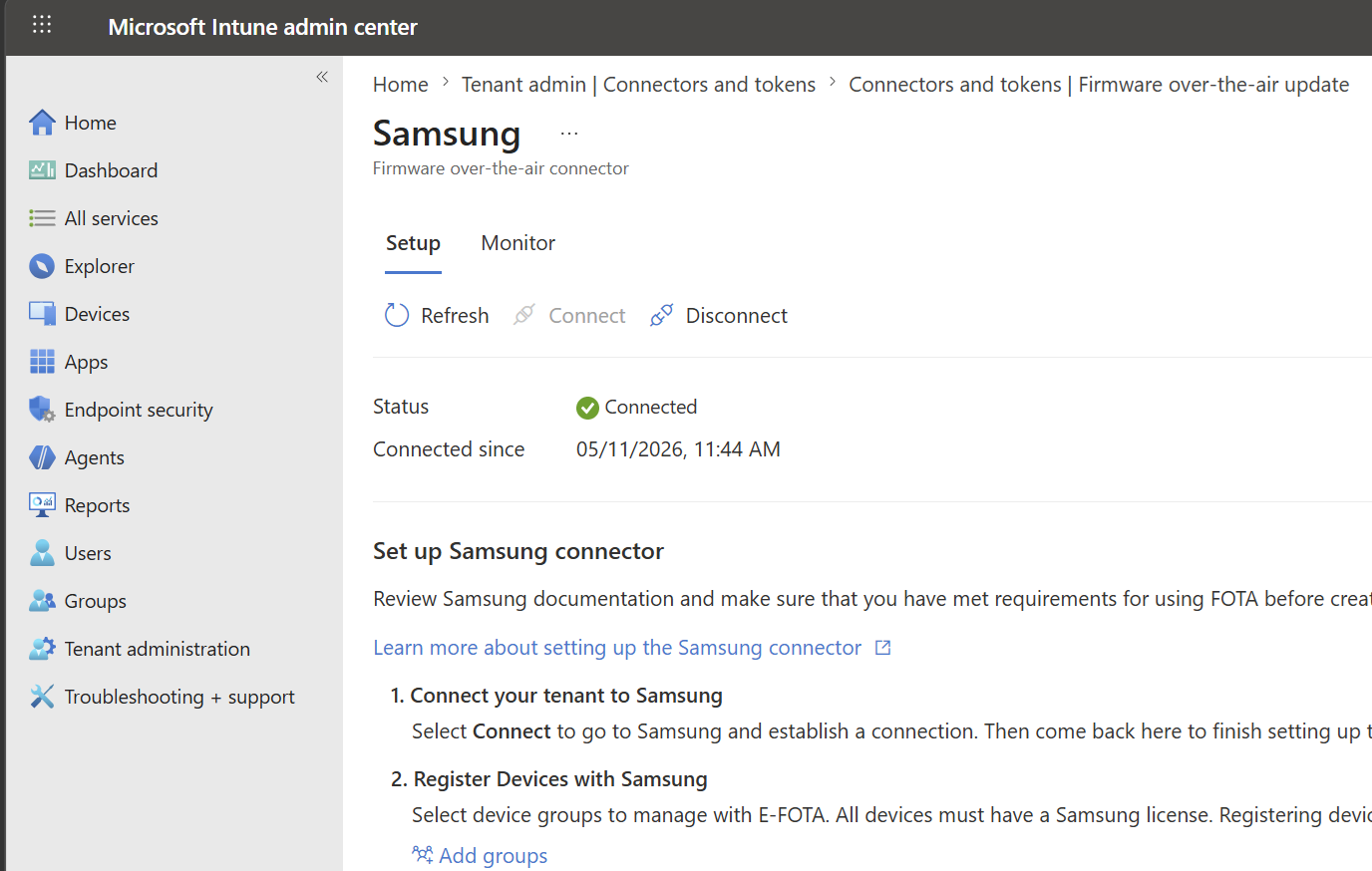Open the Samsung more options ellipsis
Screen dimensions: 1372x871
pyautogui.click(x=569, y=134)
